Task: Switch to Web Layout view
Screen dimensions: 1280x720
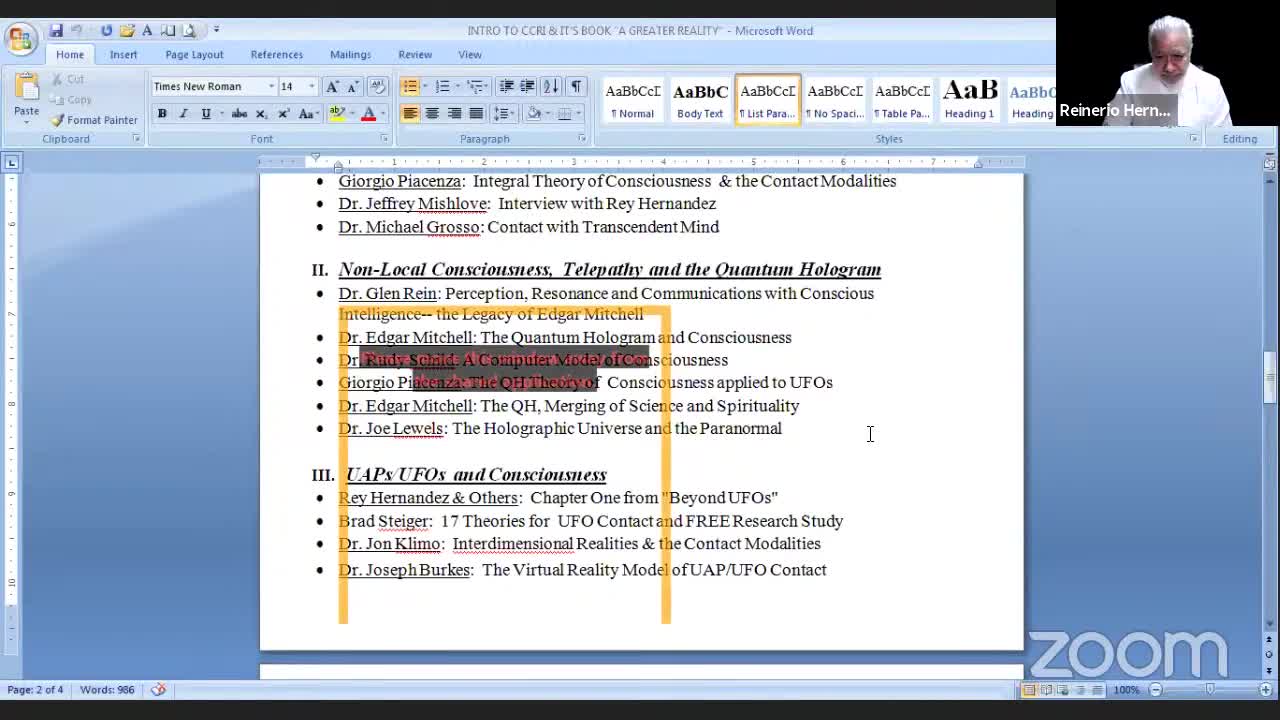Action: [1063, 690]
